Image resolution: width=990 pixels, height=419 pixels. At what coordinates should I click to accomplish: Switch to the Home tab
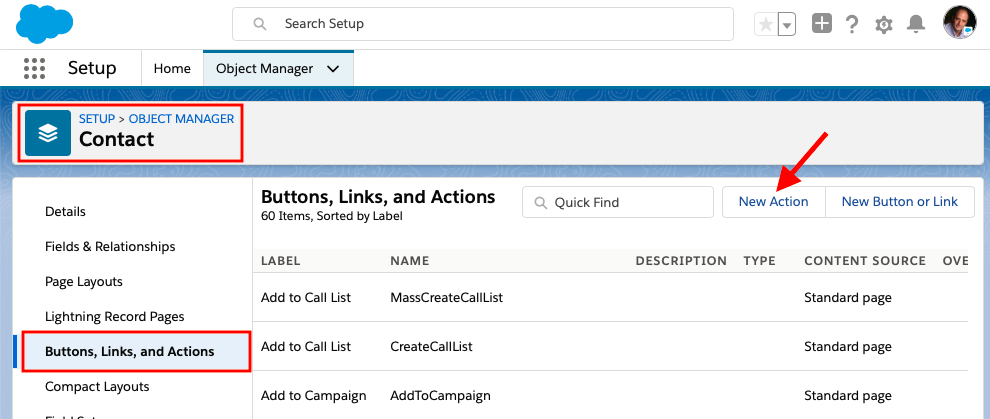coord(172,68)
